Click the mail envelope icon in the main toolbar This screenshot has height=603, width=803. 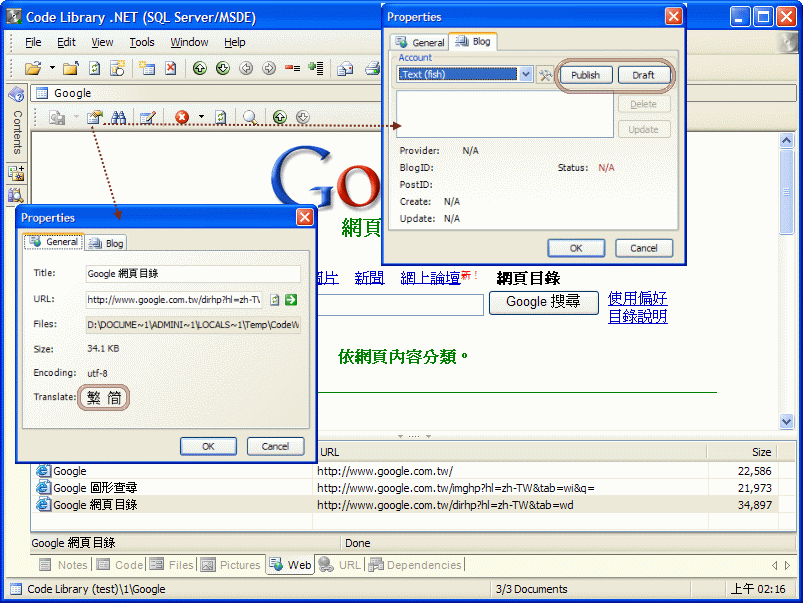click(345, 68)
